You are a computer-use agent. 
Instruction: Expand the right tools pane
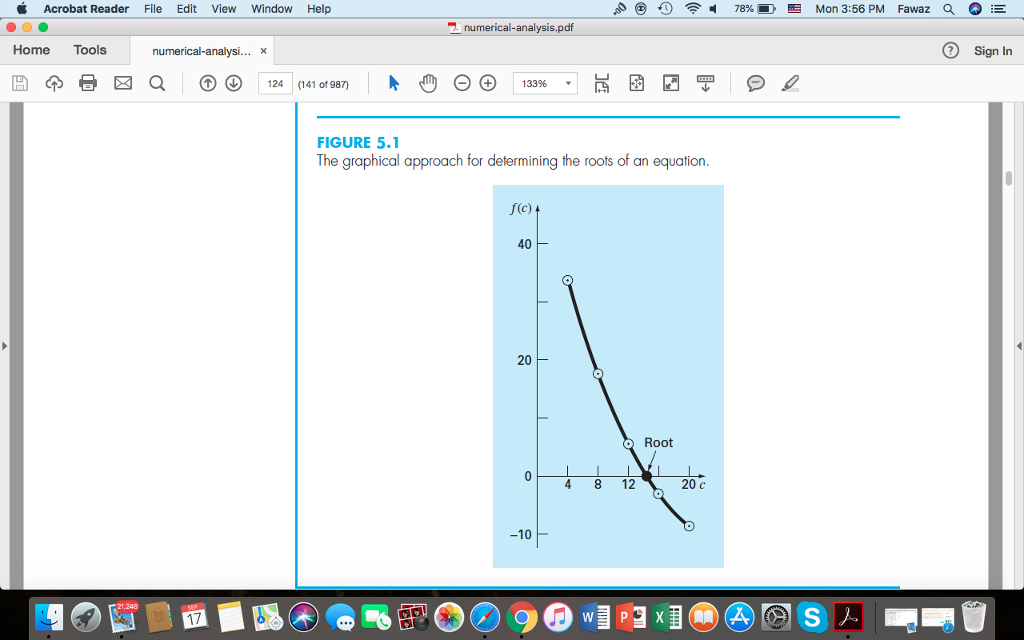pos(1017,347)
